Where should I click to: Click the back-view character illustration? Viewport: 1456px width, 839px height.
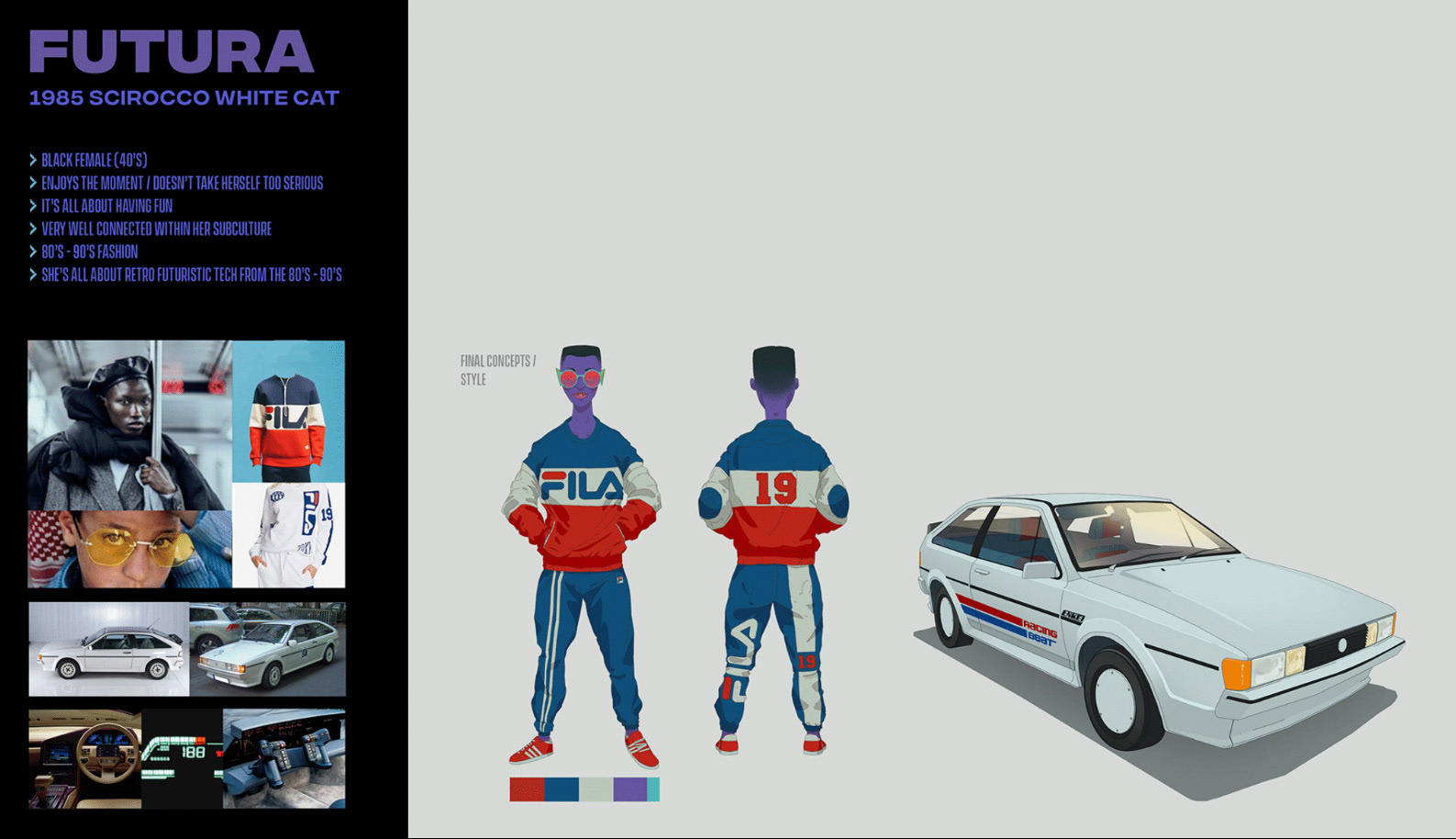[x=773, y=551]
